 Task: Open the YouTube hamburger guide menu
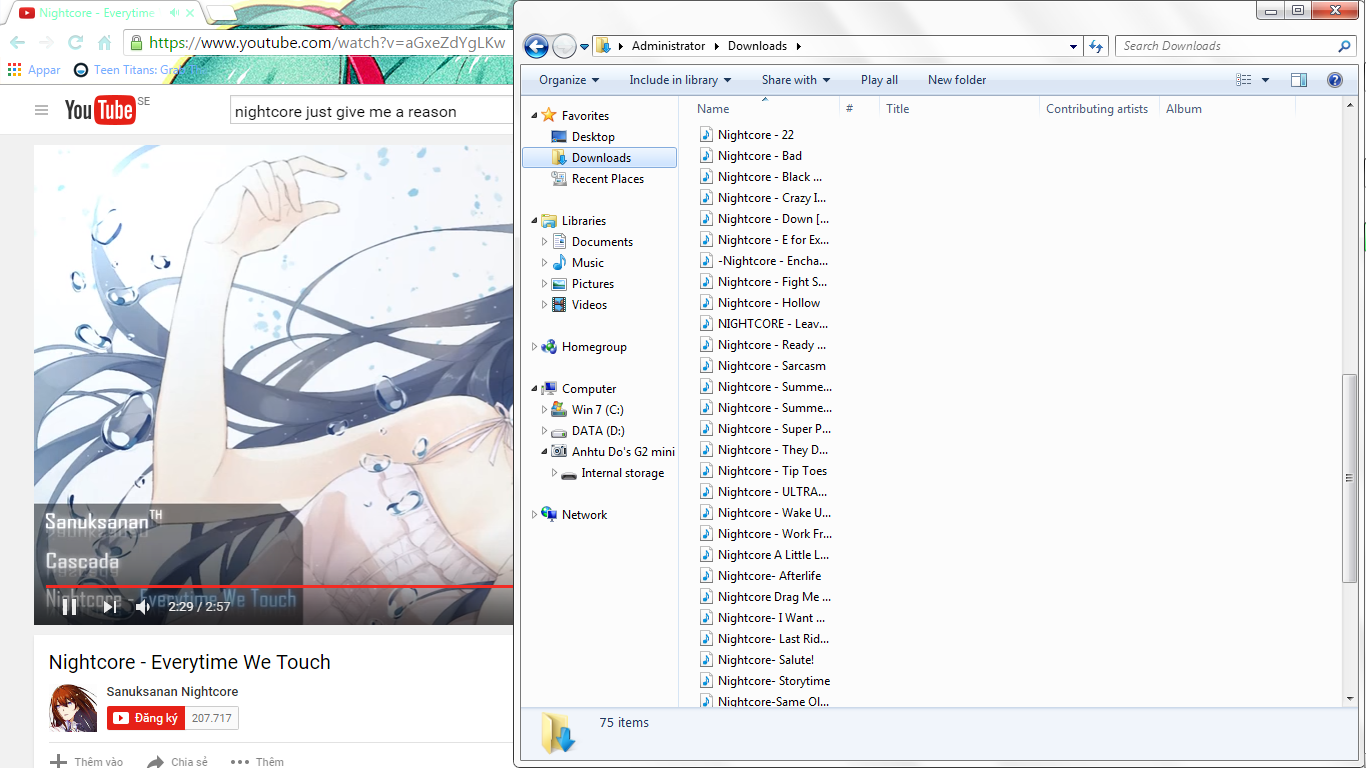41,111
